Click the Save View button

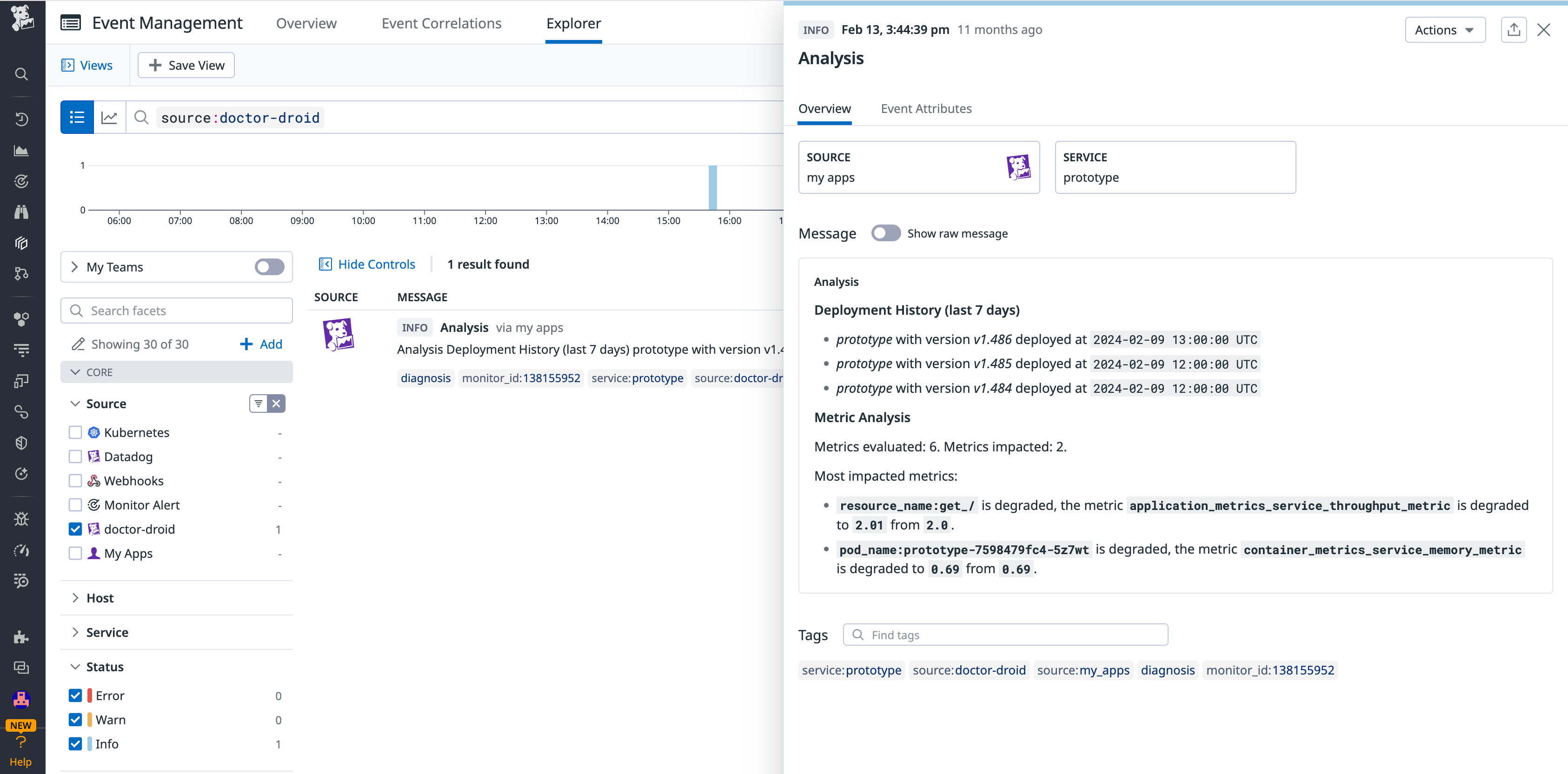186,65
